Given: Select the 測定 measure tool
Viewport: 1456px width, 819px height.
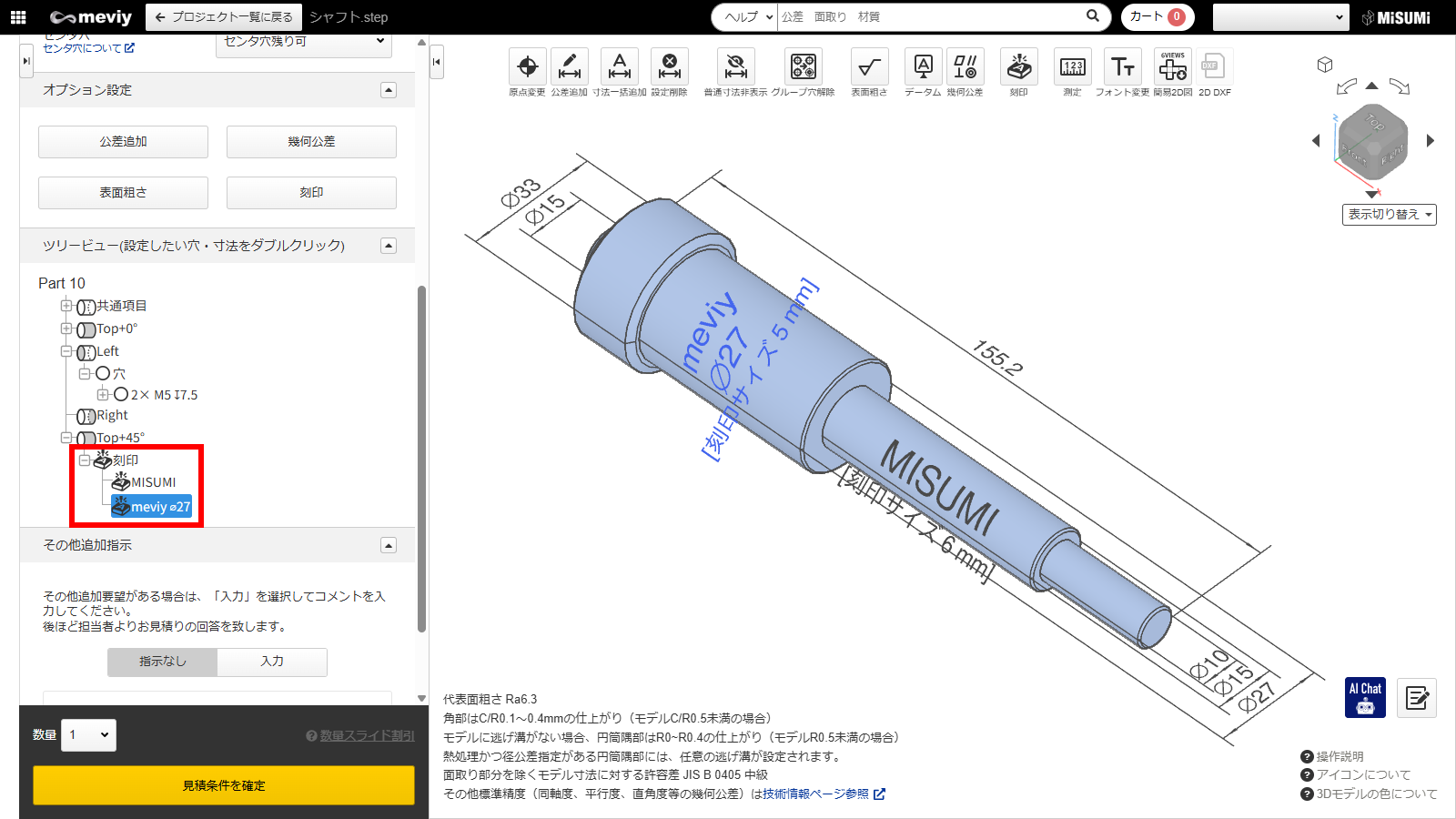Looking at the screenshot, I should [1072, 67].
